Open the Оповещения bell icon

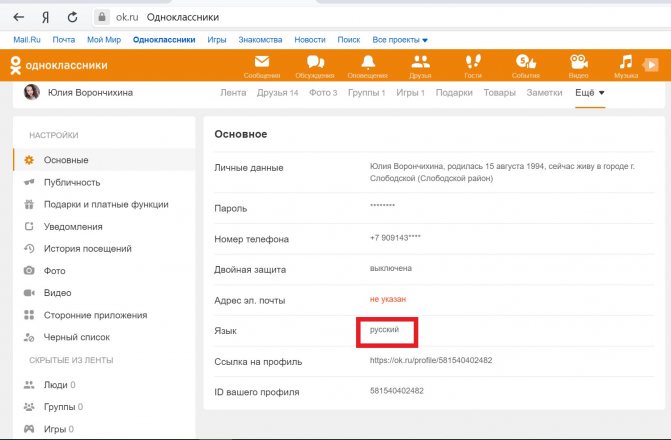click(x=368, y=62)
